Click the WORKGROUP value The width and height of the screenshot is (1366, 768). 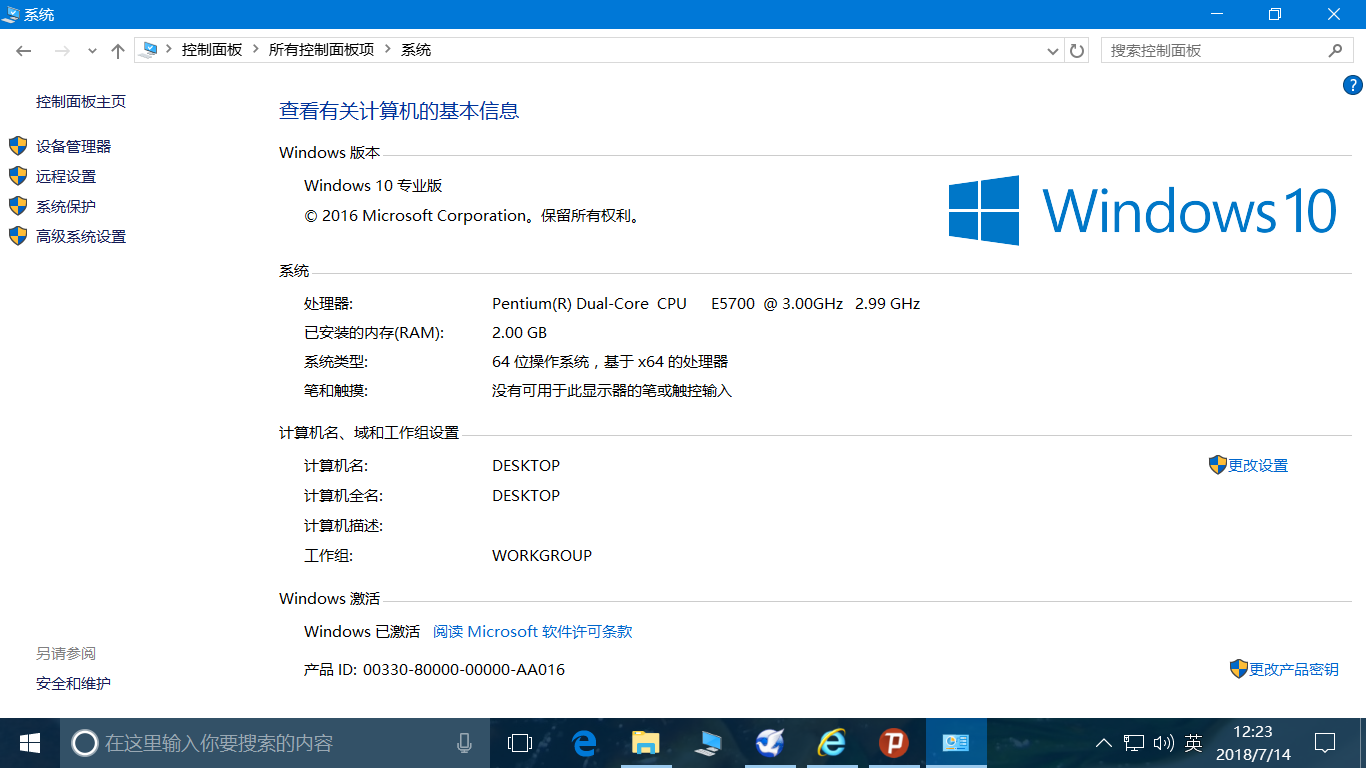tap(542, 555)
